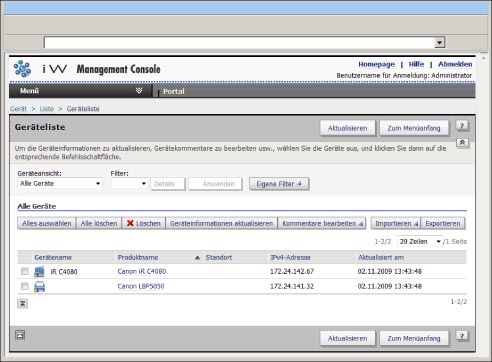Click the Abmelden link

click(x=455, y=64)
